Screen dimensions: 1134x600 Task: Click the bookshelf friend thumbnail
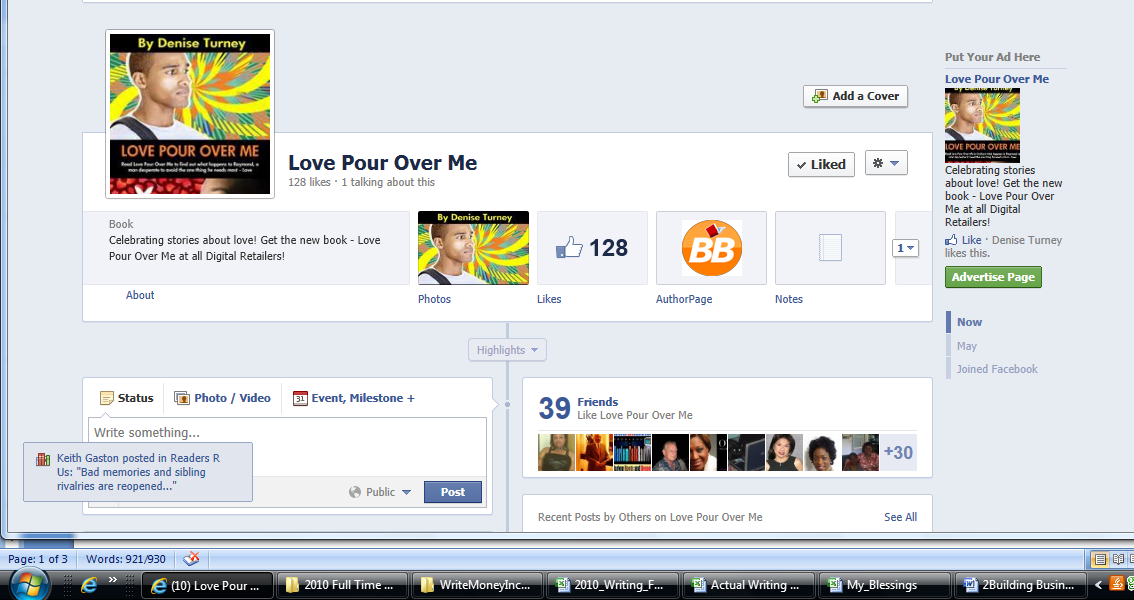632,453
